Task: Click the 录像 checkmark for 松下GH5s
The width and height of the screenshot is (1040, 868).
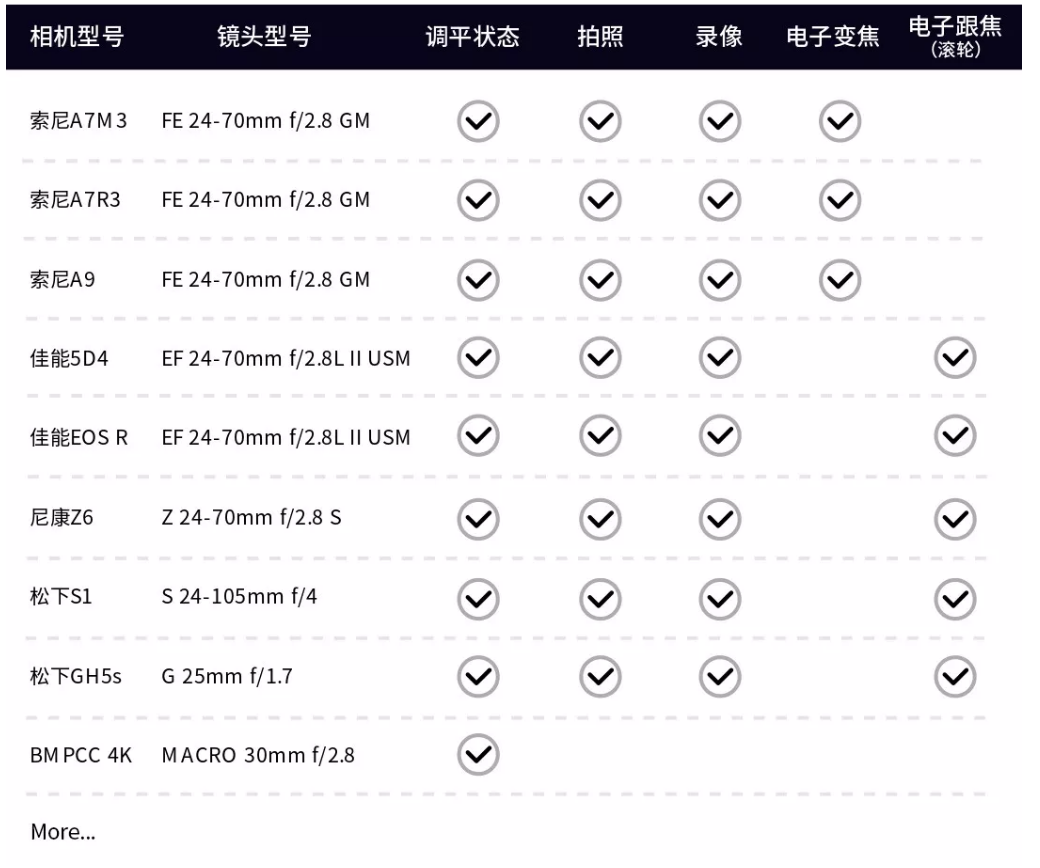Action: pos(720,676)
